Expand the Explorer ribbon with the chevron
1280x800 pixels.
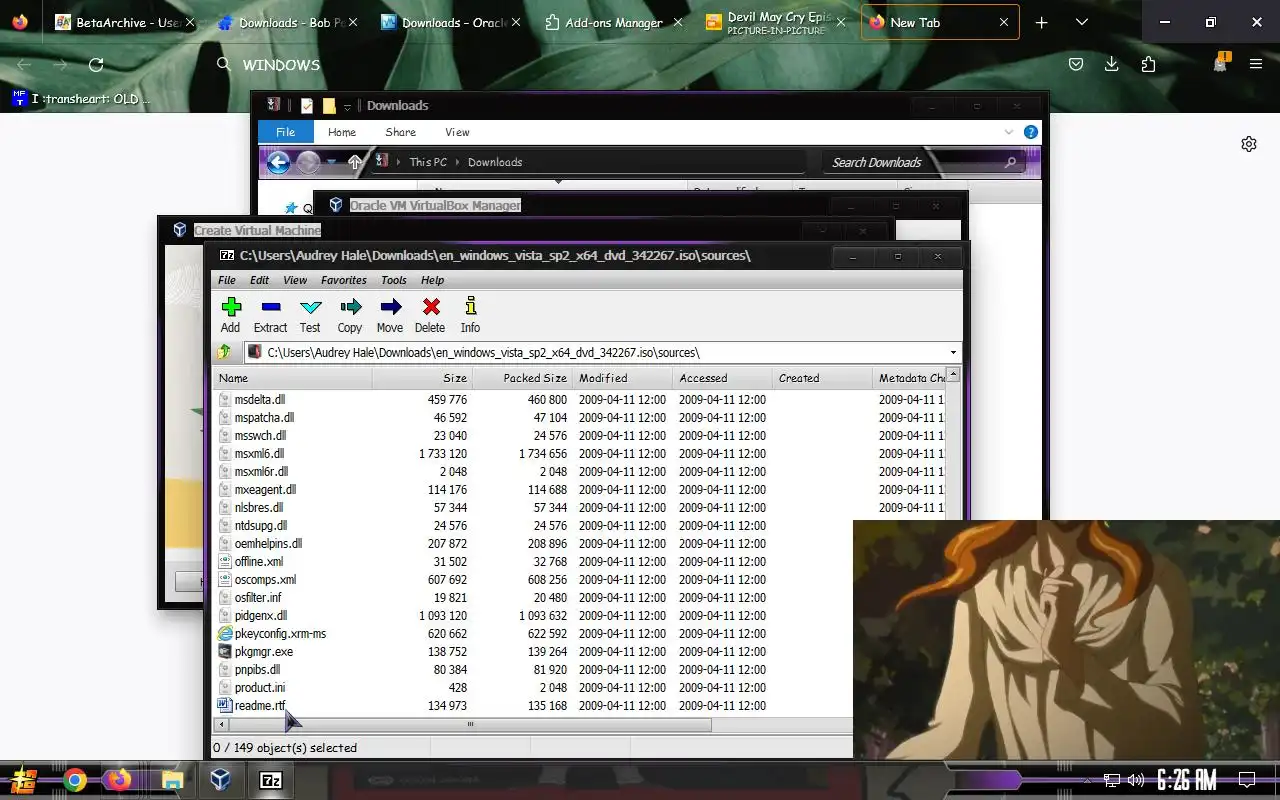(x=1009, y=132)
